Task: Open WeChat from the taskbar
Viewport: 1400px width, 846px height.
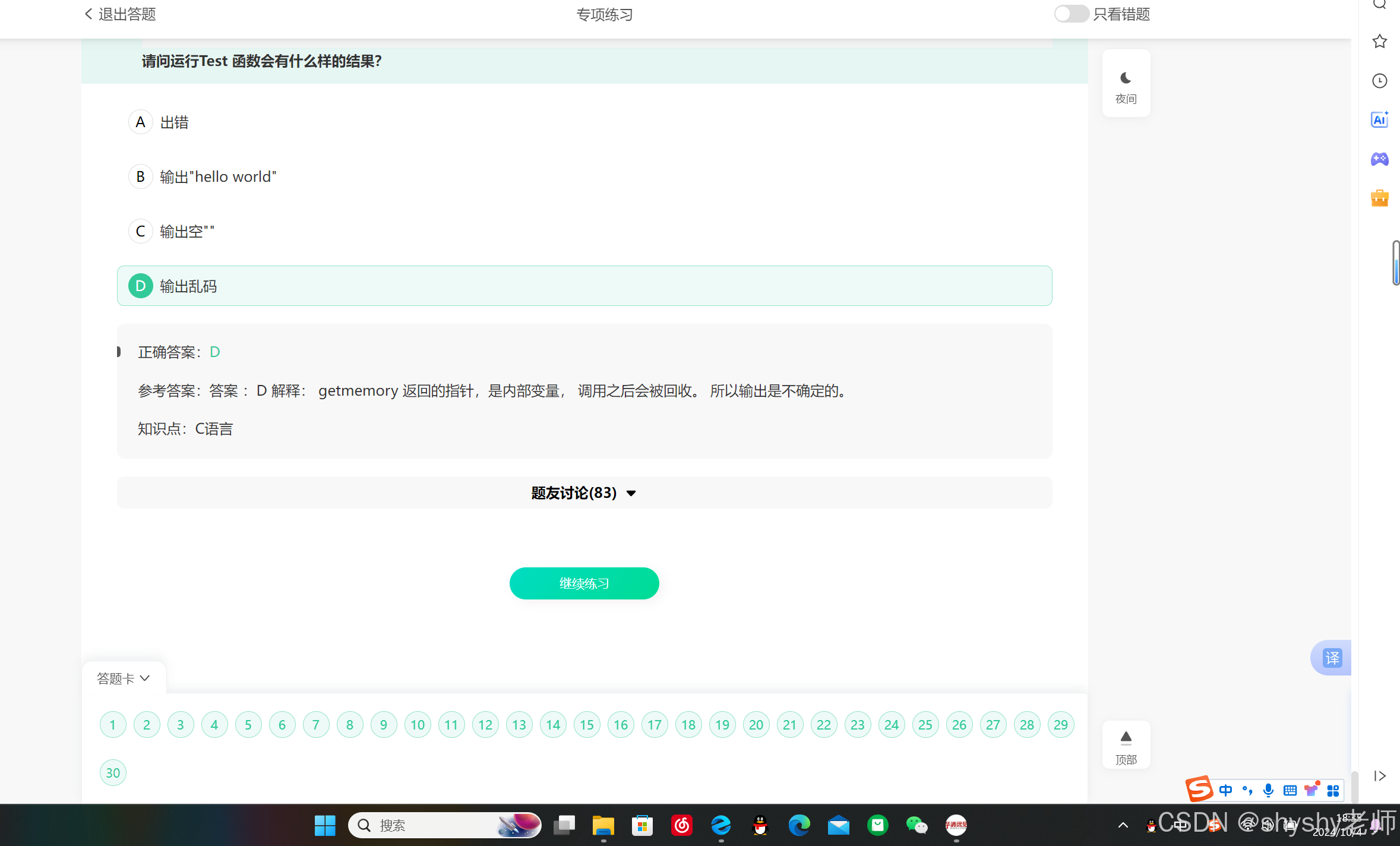Action: click(x=917, y=825)
